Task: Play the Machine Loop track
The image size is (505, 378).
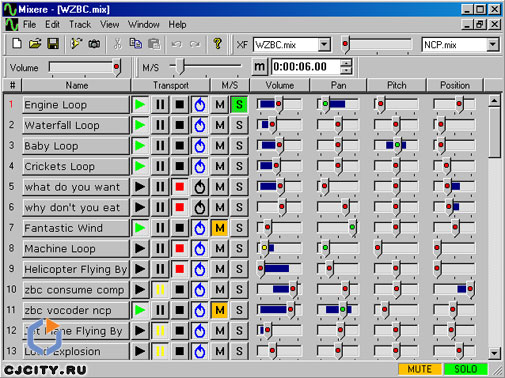Action: (x=140, y=248)
